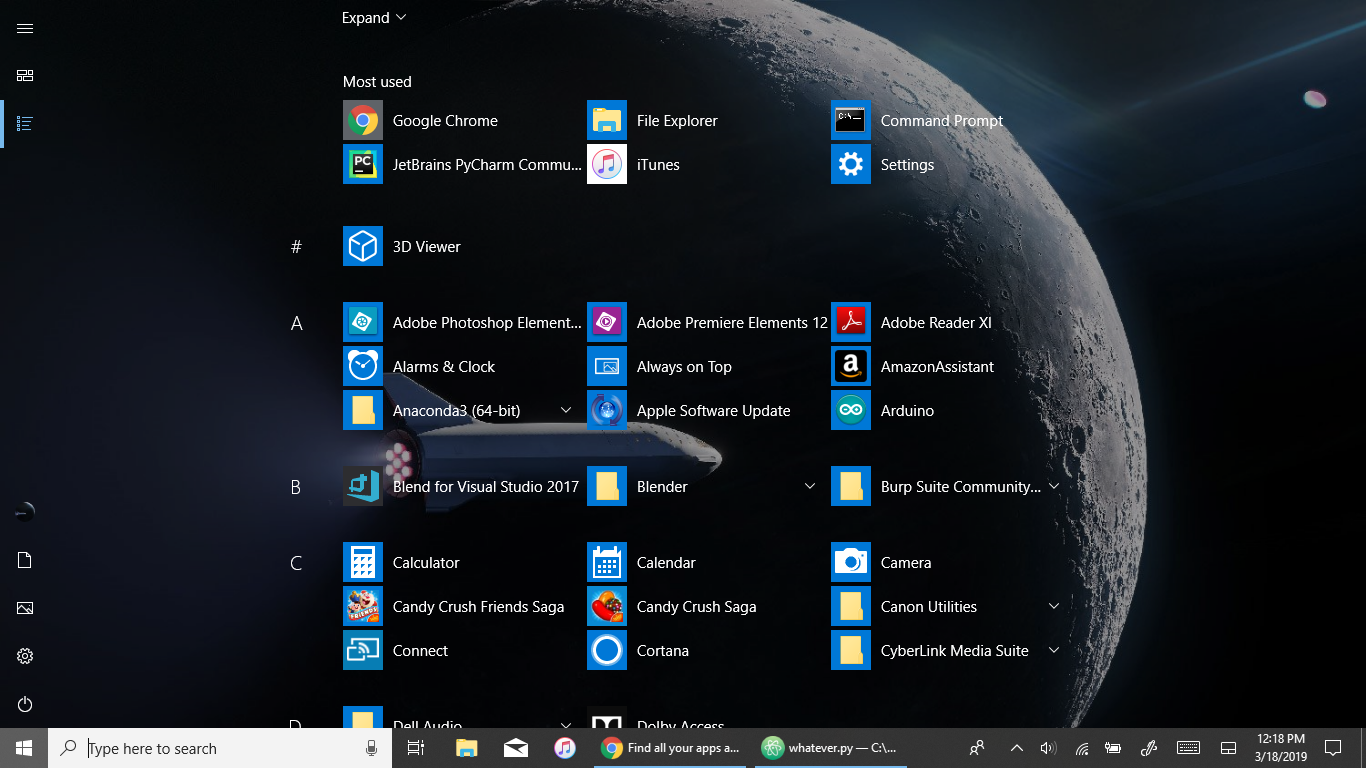Expand Burp Suite Community folder chevron
Screen dimensions: 1366x768
pyautogui.click(x=1054, y=486)
